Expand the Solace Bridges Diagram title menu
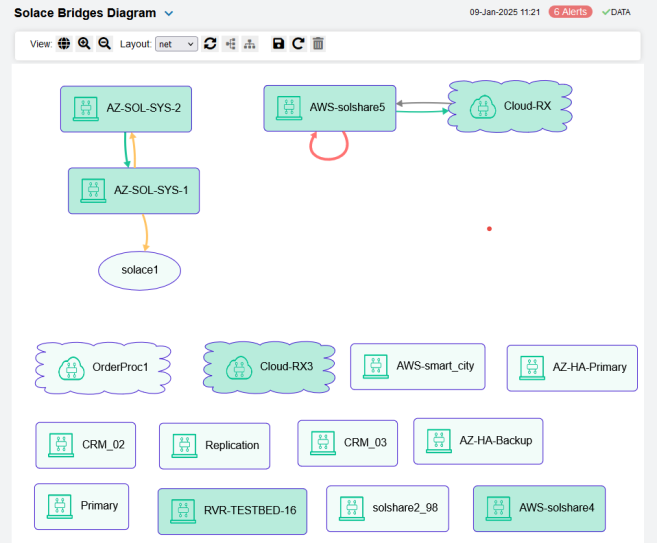657x543 pixels. (x=169, y=13)
